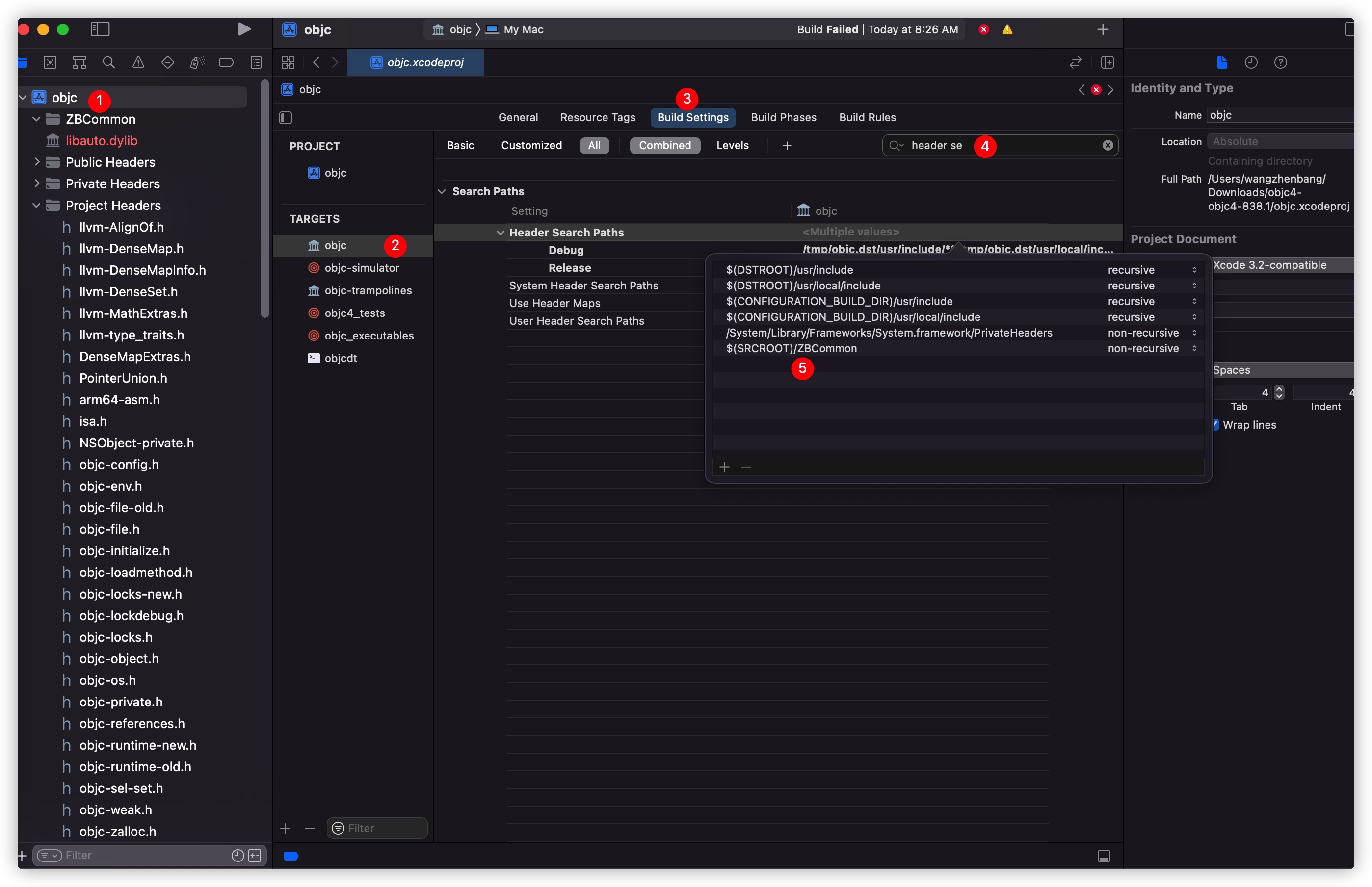
Task: Select the objc-trampolines target
Action: (x=368, y=290)
